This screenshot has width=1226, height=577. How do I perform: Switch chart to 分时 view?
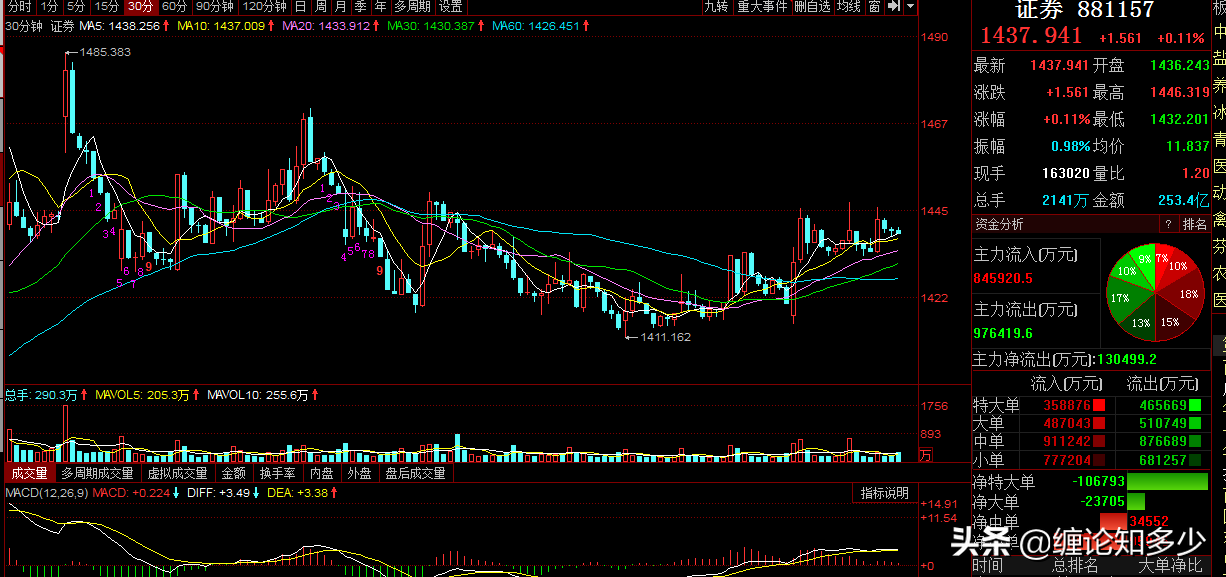19,6
